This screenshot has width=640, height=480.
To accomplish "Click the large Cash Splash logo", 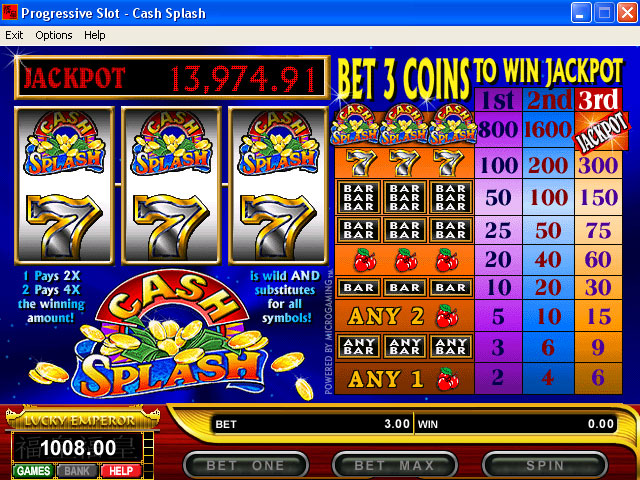I will point(171,333).
